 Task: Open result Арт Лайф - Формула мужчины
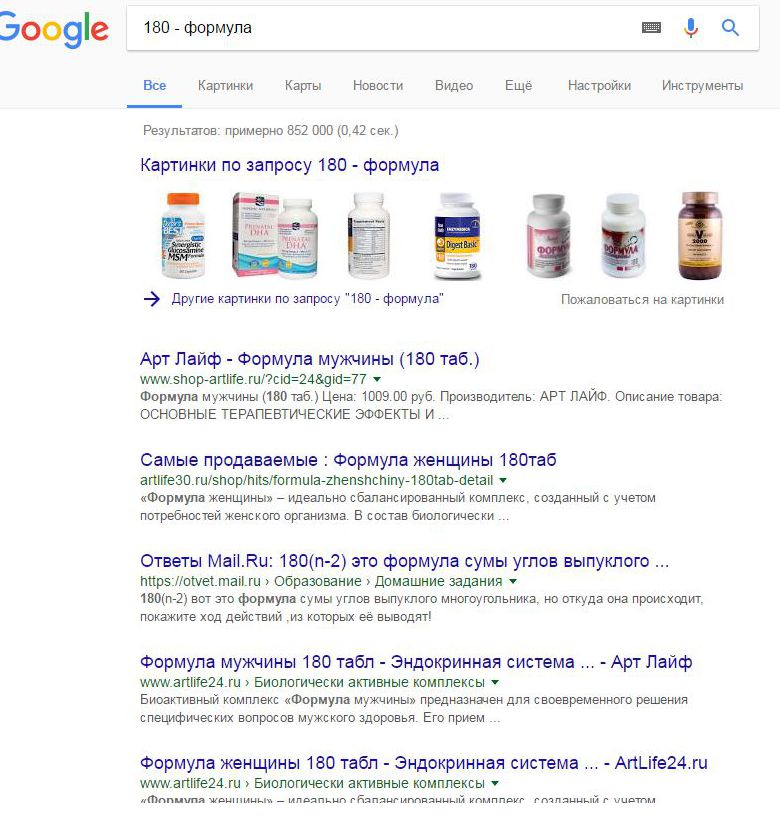[x=309, y=359]
